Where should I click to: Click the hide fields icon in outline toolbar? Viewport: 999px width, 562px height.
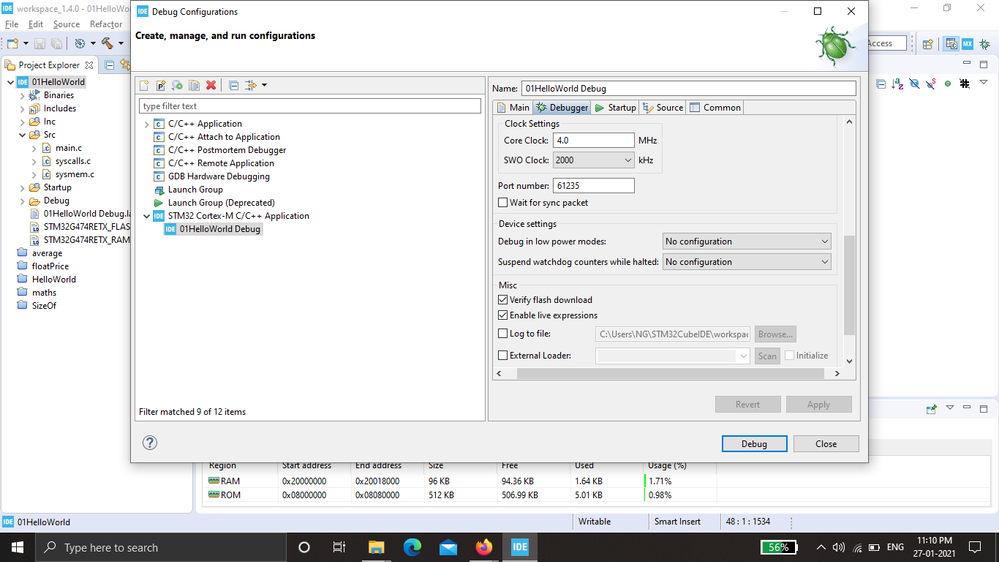(914, 83)
